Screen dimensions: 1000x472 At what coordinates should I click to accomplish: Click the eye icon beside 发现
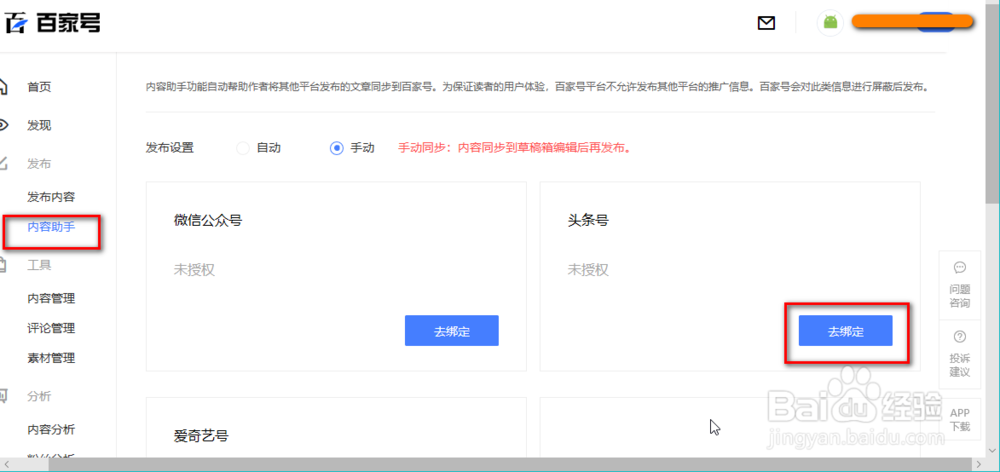click(3, 125)
